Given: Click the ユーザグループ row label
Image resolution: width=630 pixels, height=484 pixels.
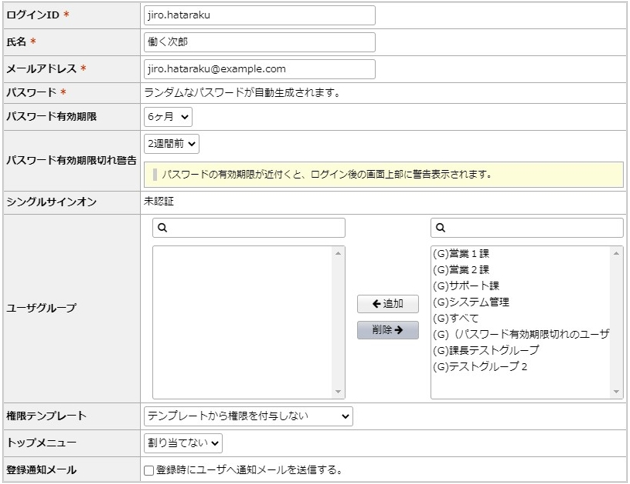Looking at the screenshot, I should (x=41, y=308).
